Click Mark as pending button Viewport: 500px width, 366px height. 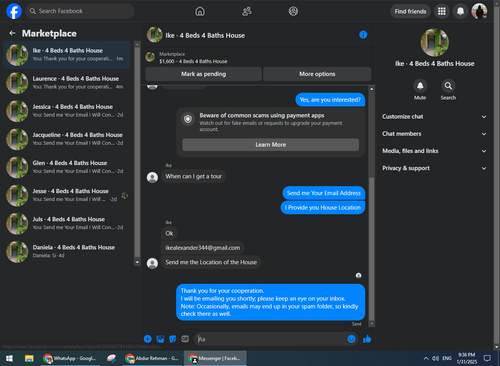pyautogui.click(x=203, y=74)
